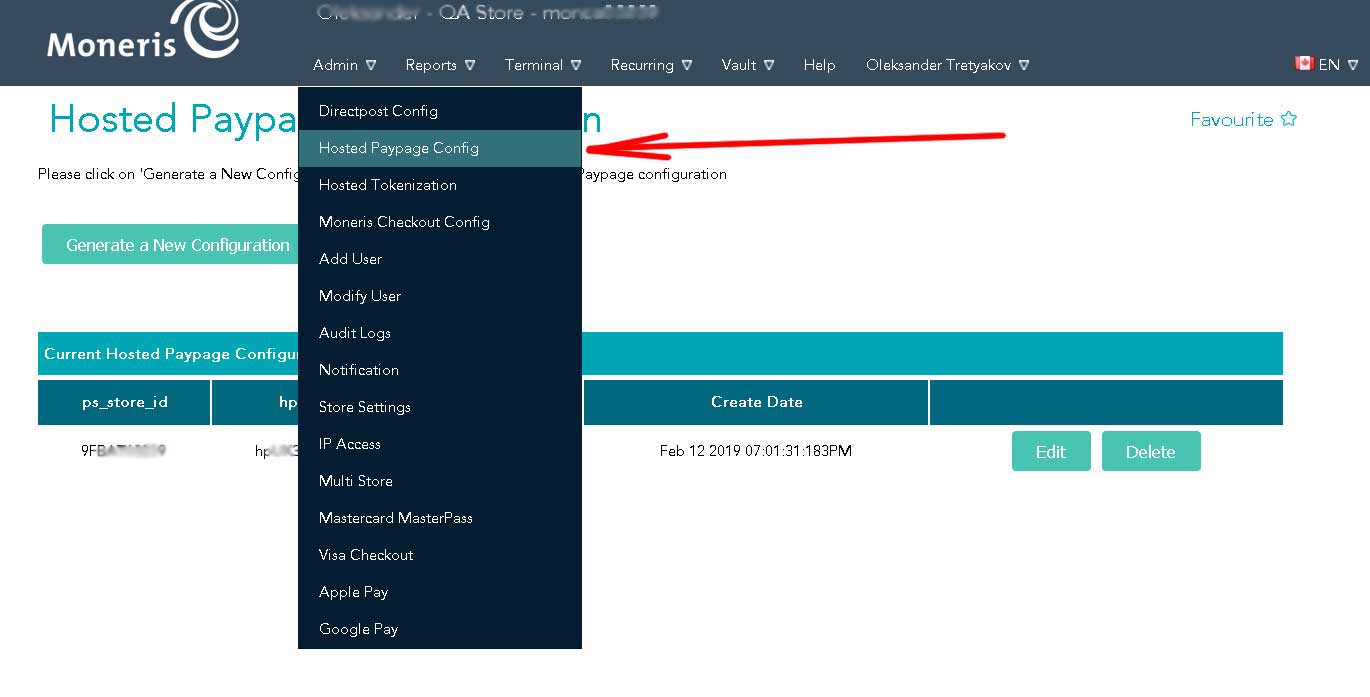Click the Create Date column header

757,402
